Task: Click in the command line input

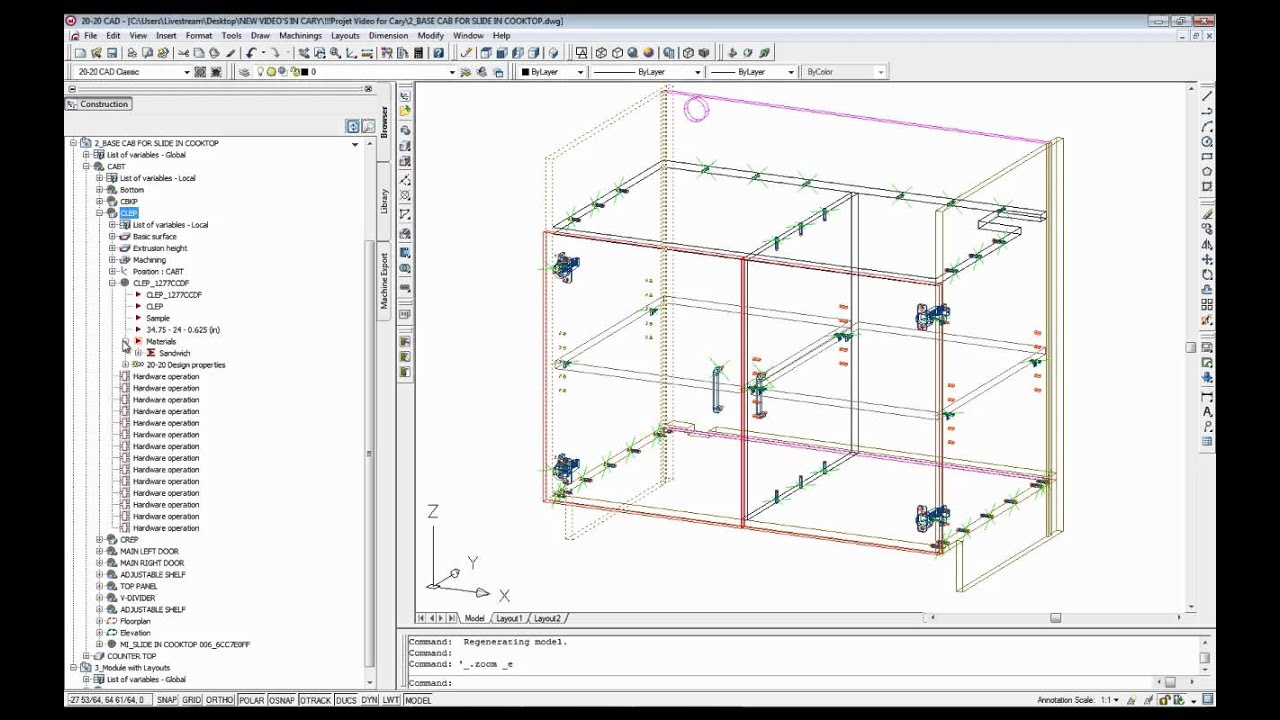Action: (800, 683)
